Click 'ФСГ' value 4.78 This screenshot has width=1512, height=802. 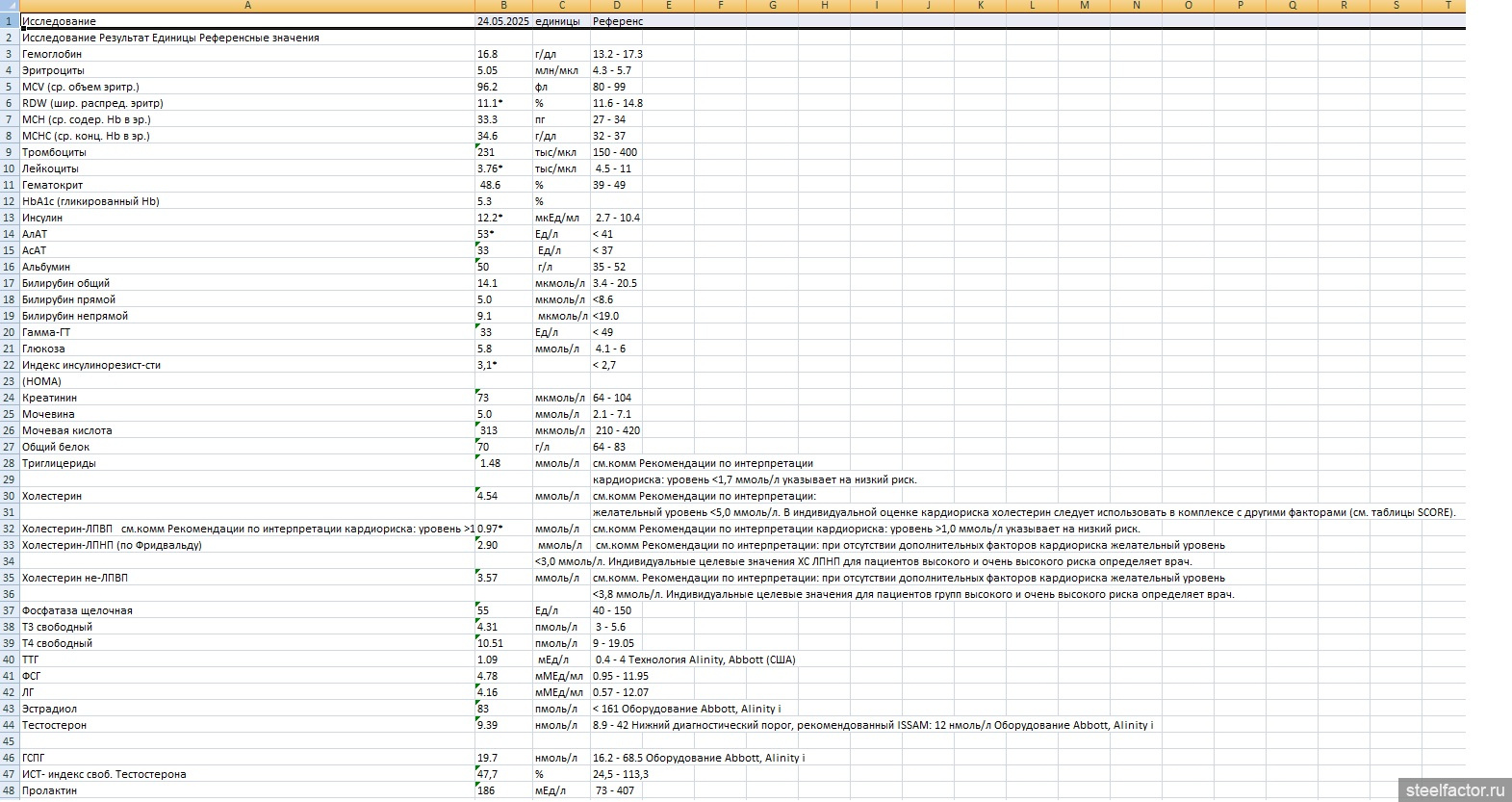(503, 676)
